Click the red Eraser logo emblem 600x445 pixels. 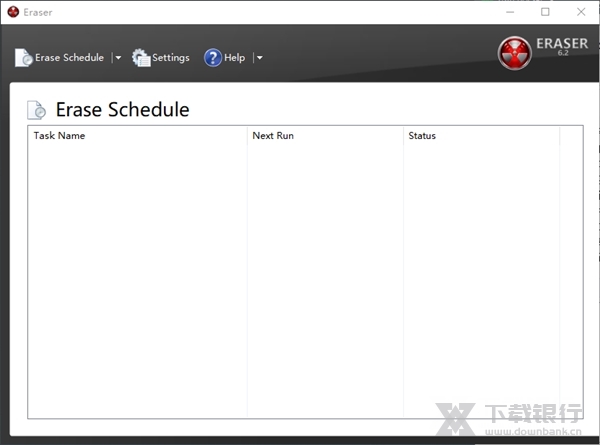tap(515, 52)
